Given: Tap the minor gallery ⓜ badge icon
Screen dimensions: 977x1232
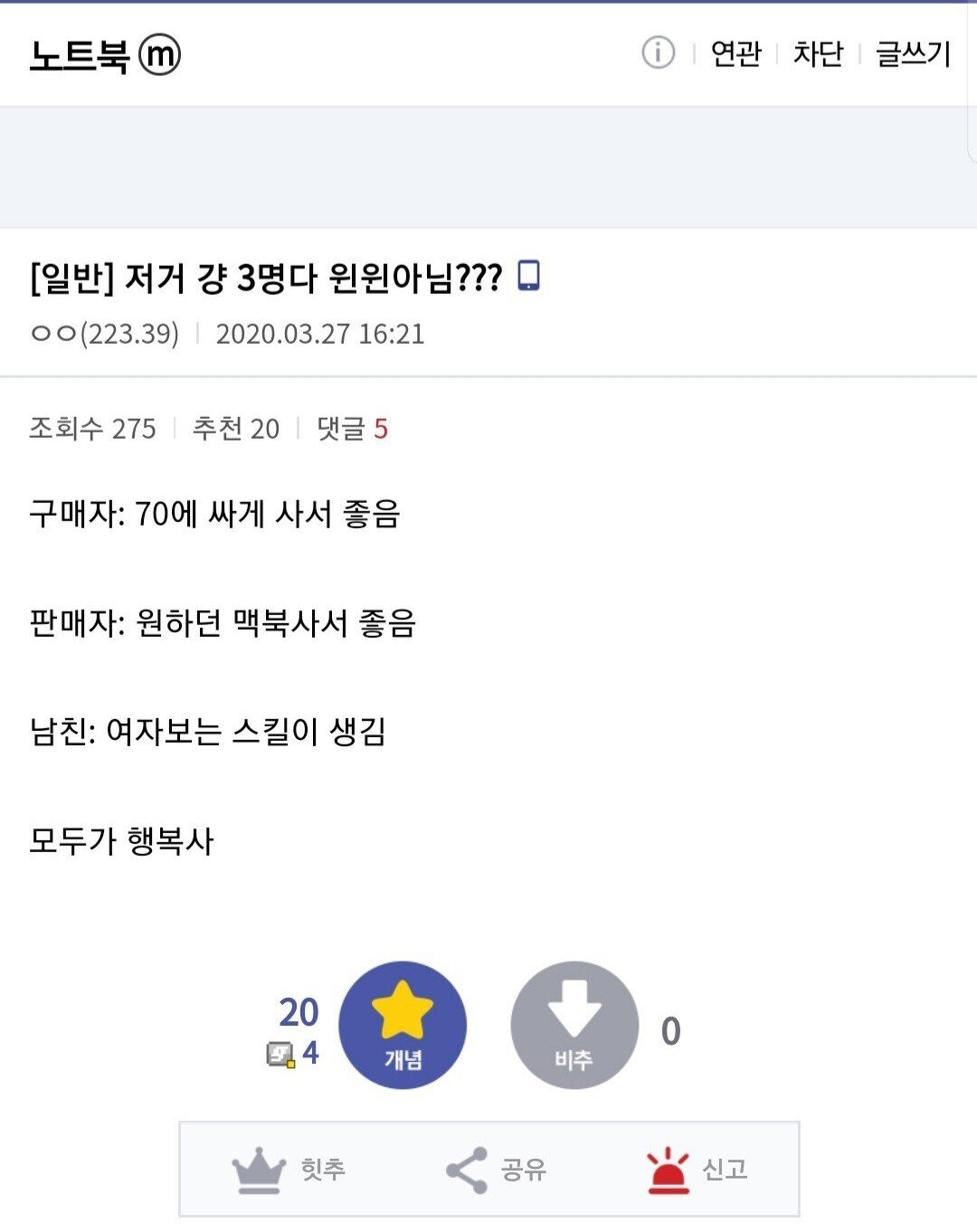Looking at the screenshot, I should point(159,55).
